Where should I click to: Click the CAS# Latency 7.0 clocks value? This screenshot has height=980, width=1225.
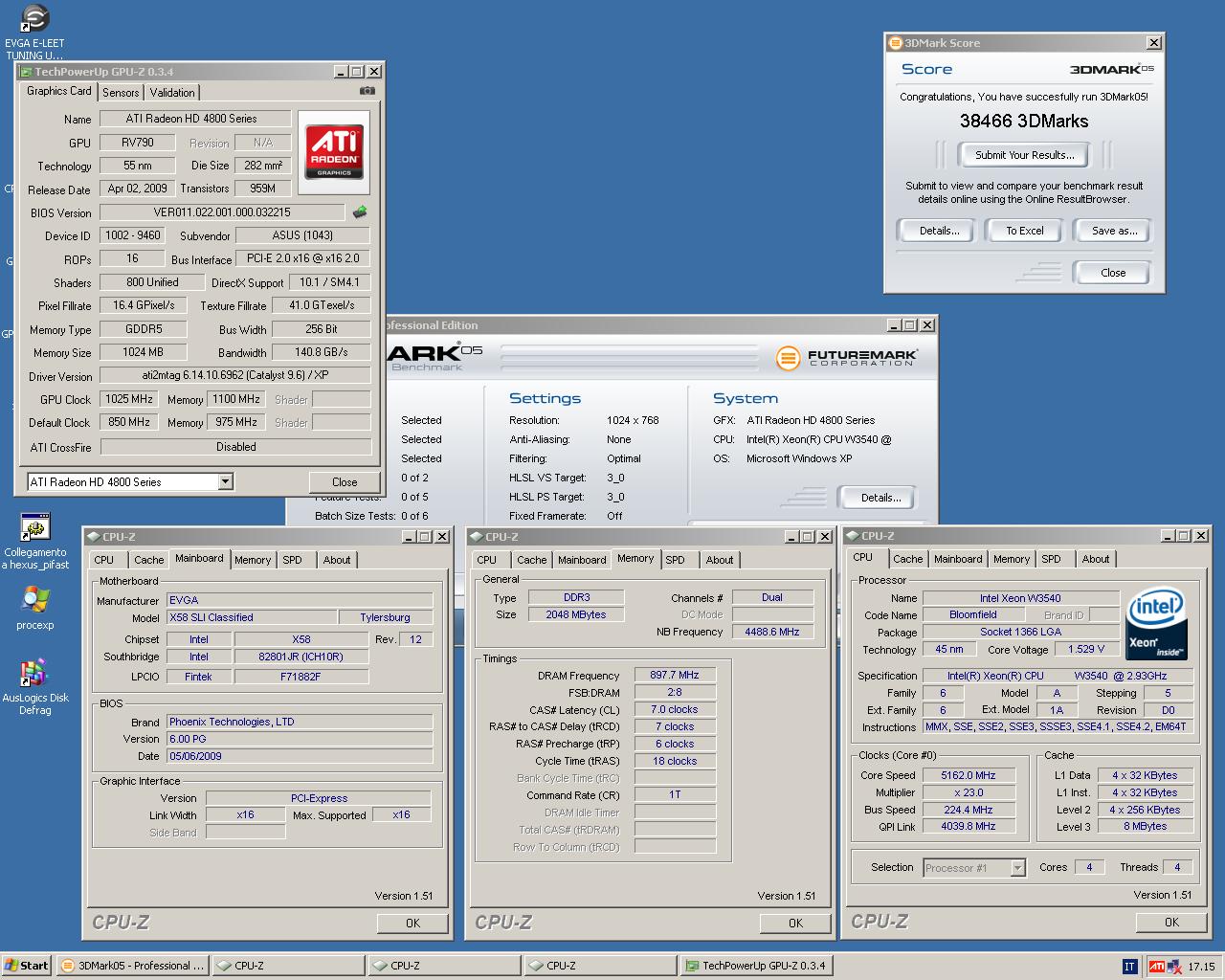point(675,709)
